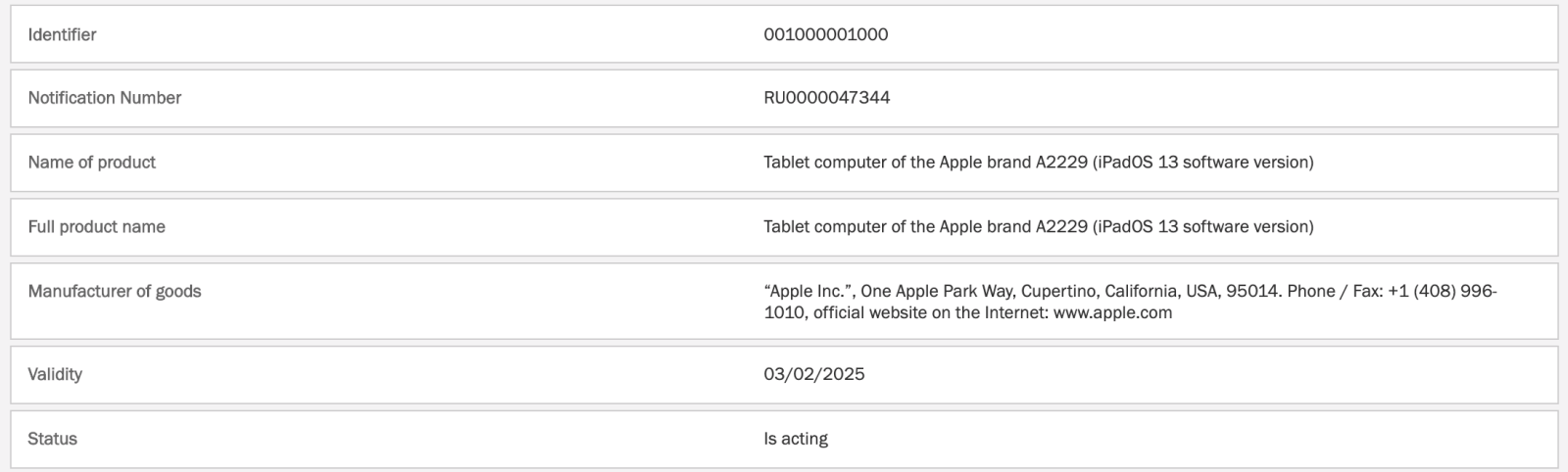Viewport: 1568px width, 472px height.
Task: Click 'iPadOS 13' in Full product name row
Action: 1138,227
